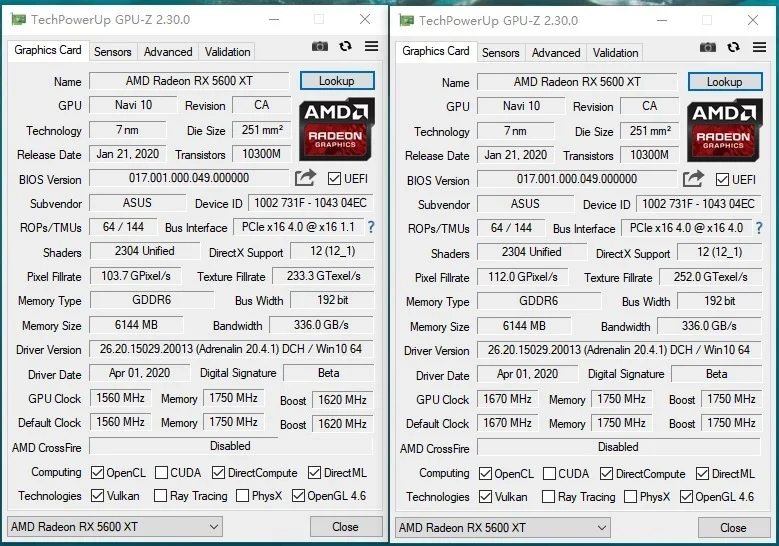Click the GPU-Z title bar app icon in right window
The height and width of the screenshot is (546, 779).
pyautogui.click(x=406, y=20)
